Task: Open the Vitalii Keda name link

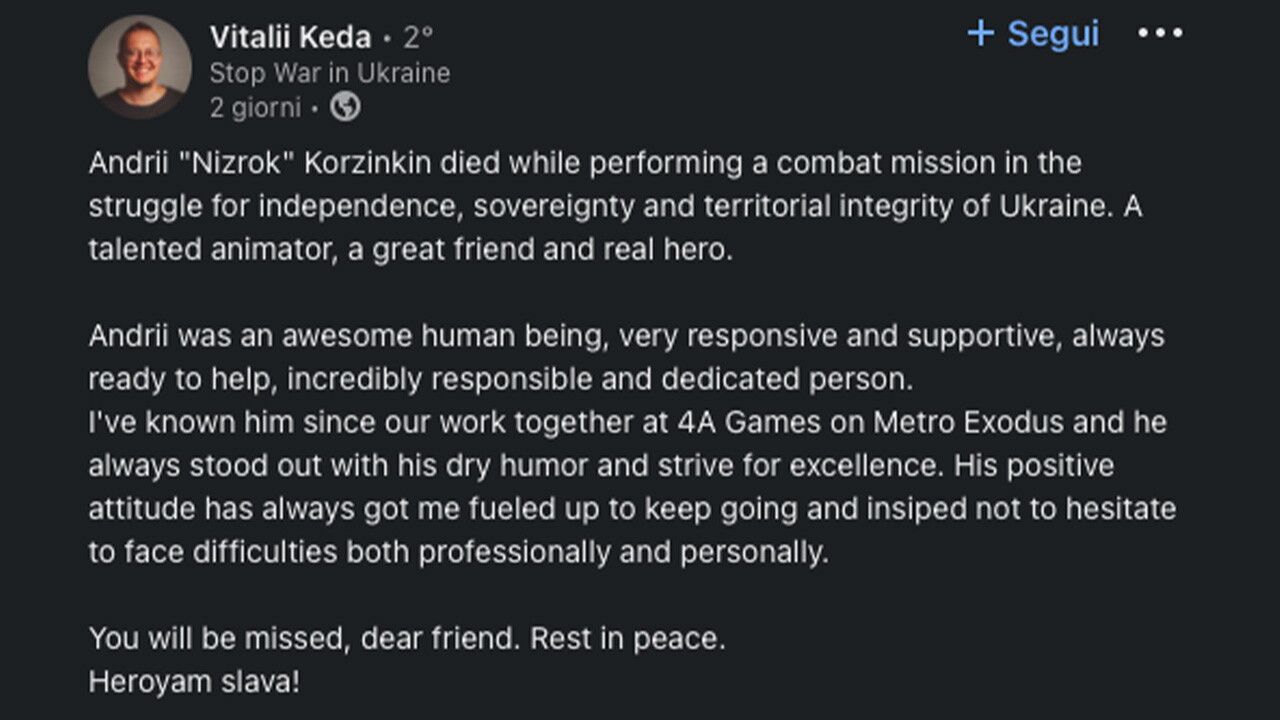Action: pos(291,37)
